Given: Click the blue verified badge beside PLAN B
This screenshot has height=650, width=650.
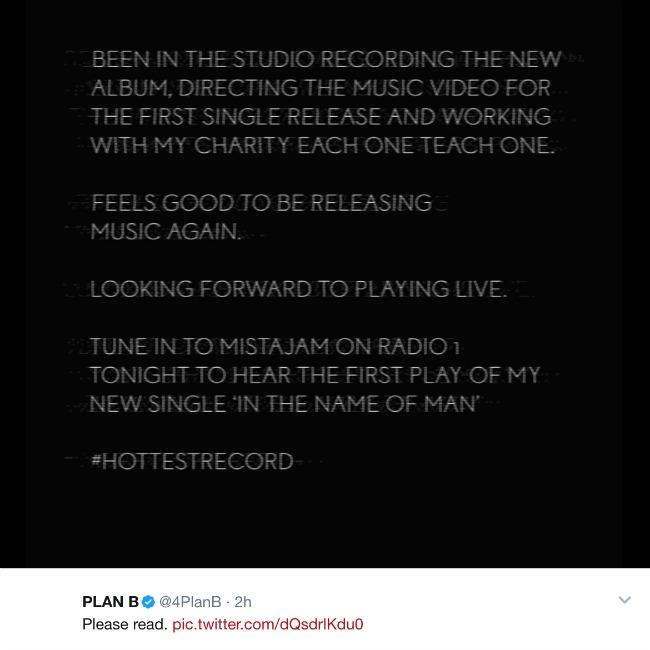Looking at the screenshot, I should [x=148, y=602].
